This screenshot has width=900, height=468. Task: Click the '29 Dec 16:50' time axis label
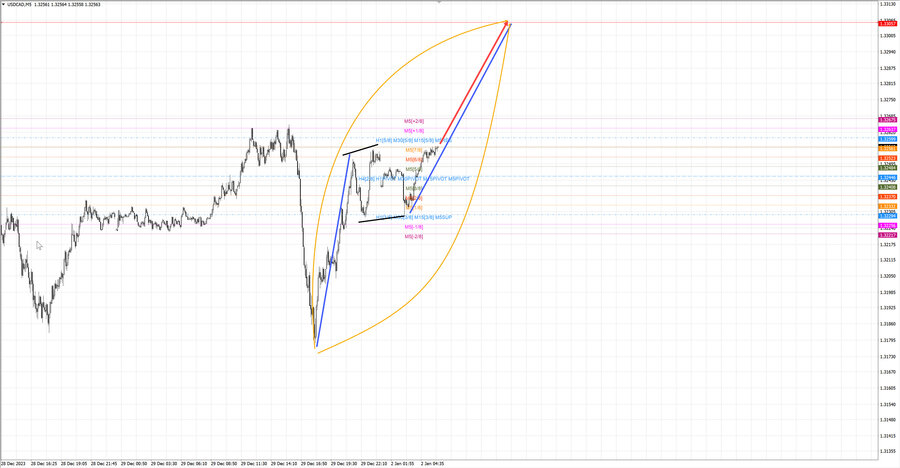pos(314,463)
